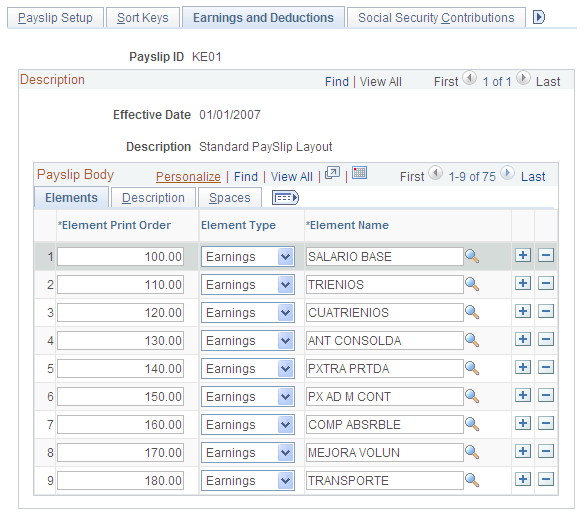Add a row after TRIENIOS
The image size is (584, 517).
pos(523,283)
